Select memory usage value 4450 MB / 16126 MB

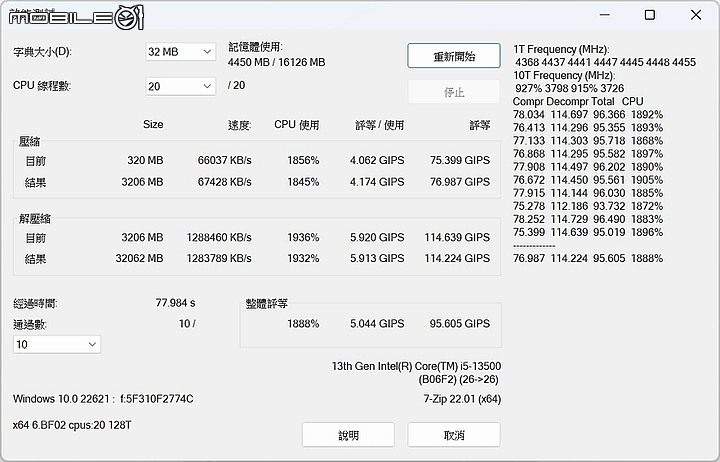[x=276, y=62]
